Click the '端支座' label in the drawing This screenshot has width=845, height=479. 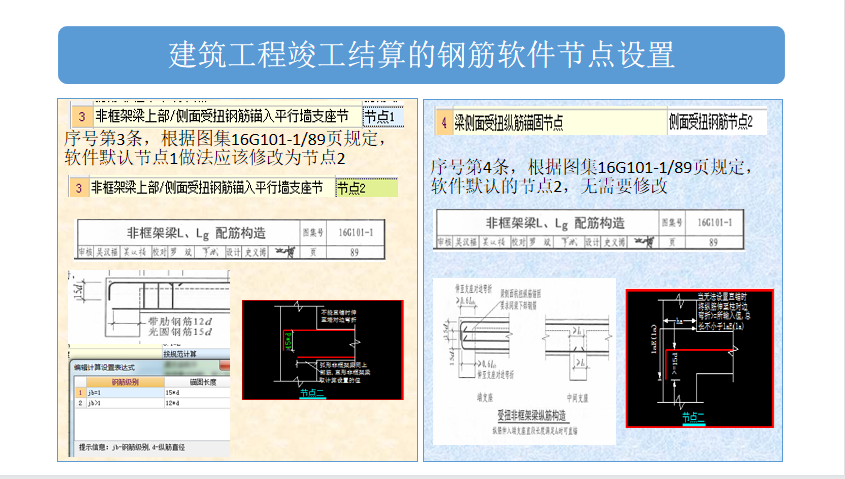pyautogui.click(x=484, y=398)
